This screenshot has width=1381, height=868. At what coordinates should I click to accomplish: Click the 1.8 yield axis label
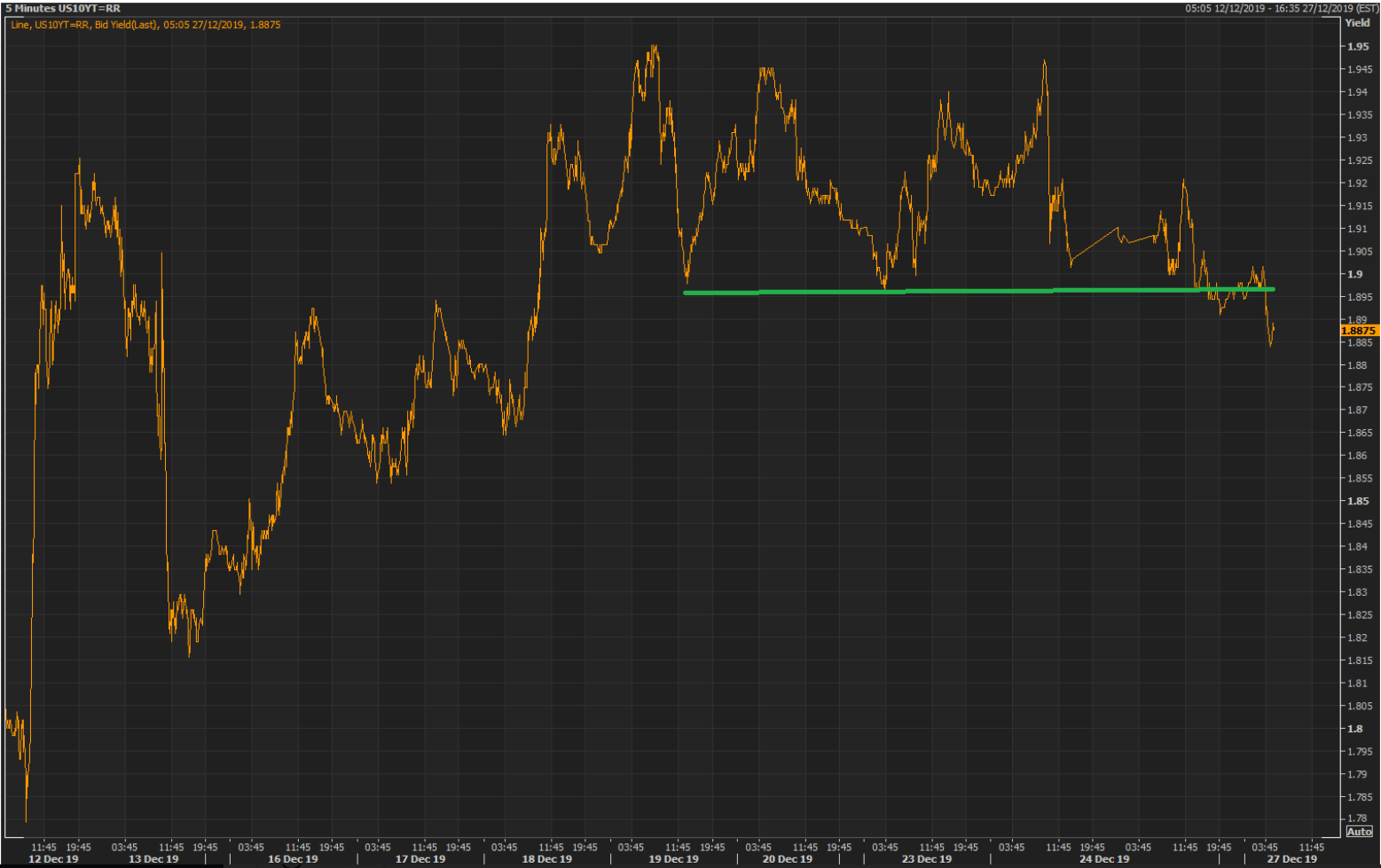pos(1354,729)
